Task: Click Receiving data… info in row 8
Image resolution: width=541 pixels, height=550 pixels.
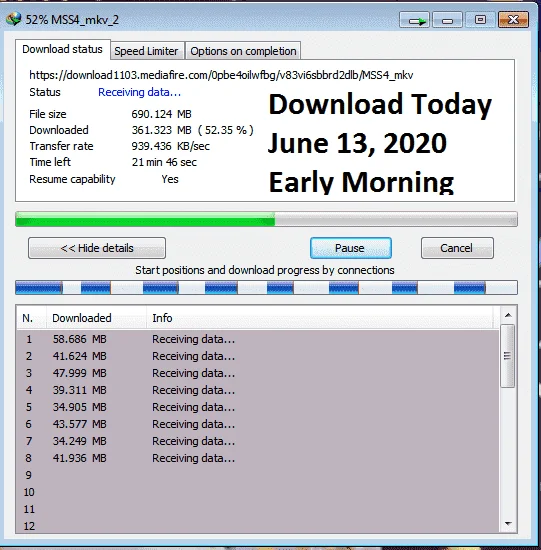Action: coord(193,458)
